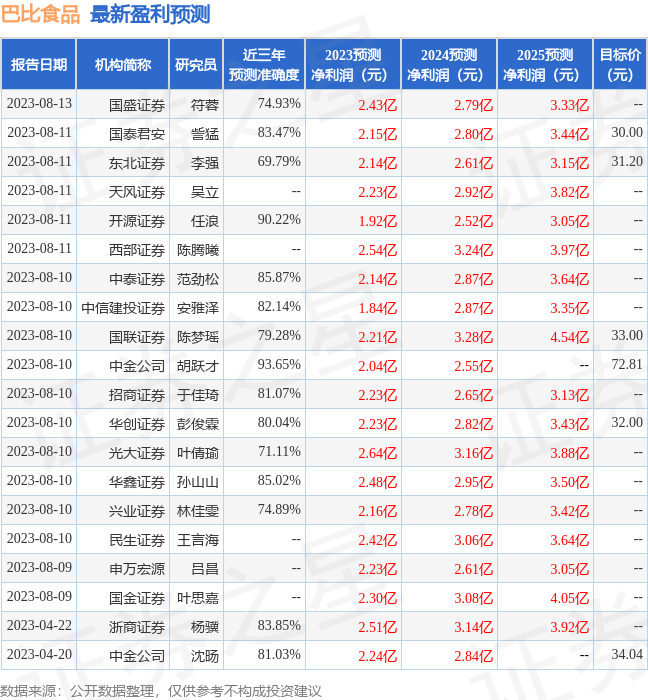Click 2025 forecast value 4.05亿
The width and height of the screenshot is (648, 700).
point(569,599)
